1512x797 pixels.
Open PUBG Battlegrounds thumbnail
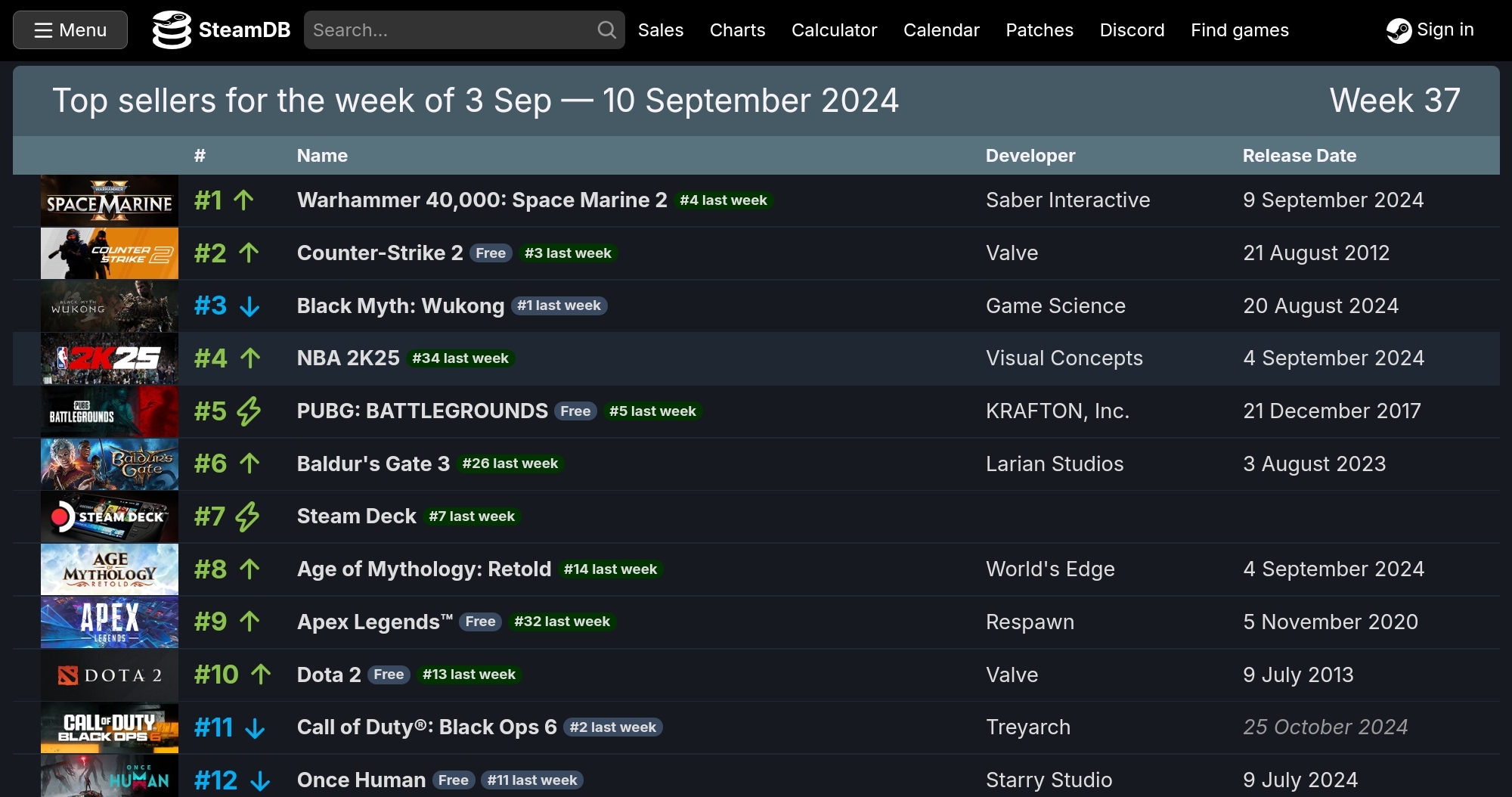110,411
